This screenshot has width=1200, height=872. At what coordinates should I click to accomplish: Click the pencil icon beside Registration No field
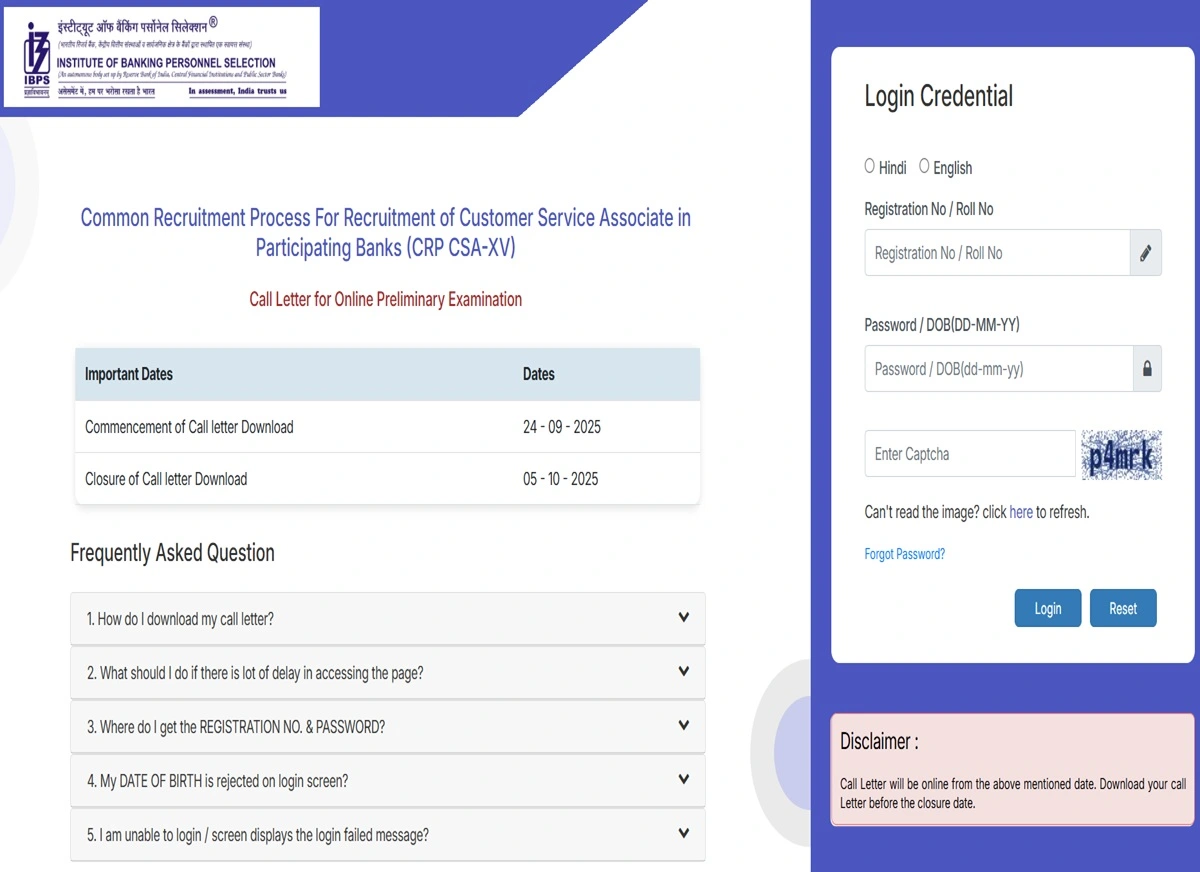pos(1146,252)
